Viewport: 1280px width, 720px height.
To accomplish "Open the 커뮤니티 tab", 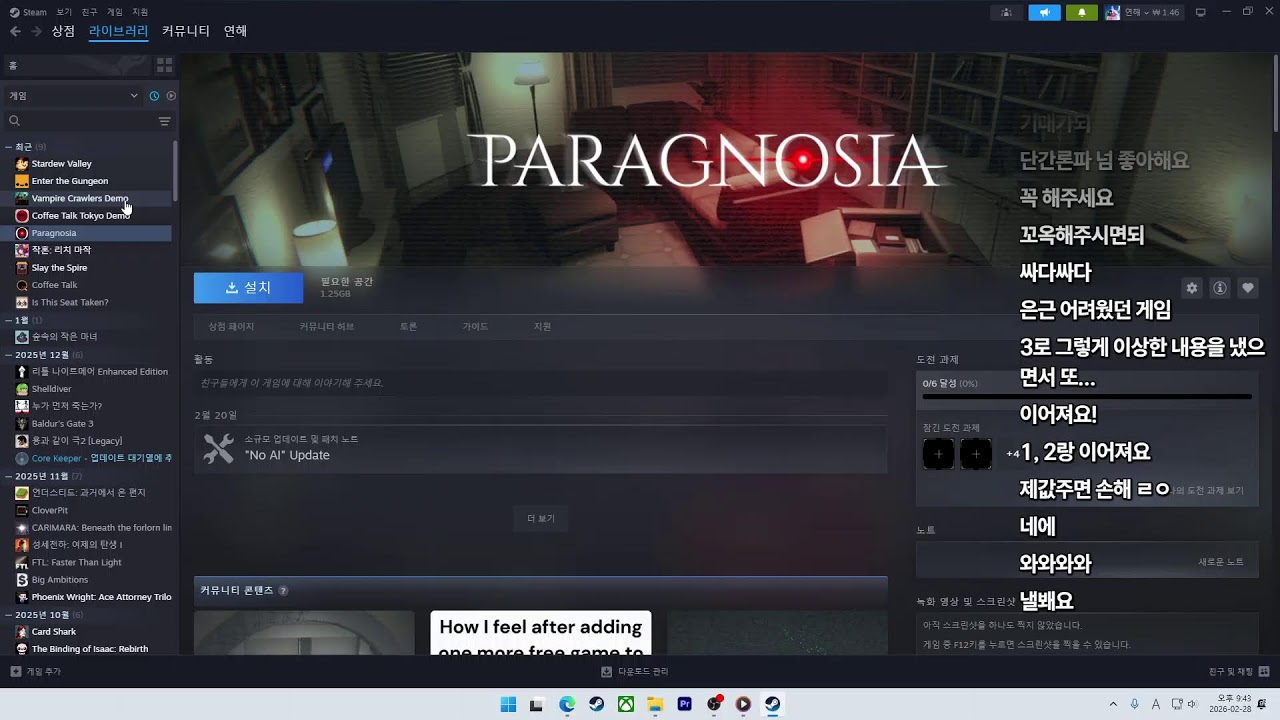I will (186, 31).
